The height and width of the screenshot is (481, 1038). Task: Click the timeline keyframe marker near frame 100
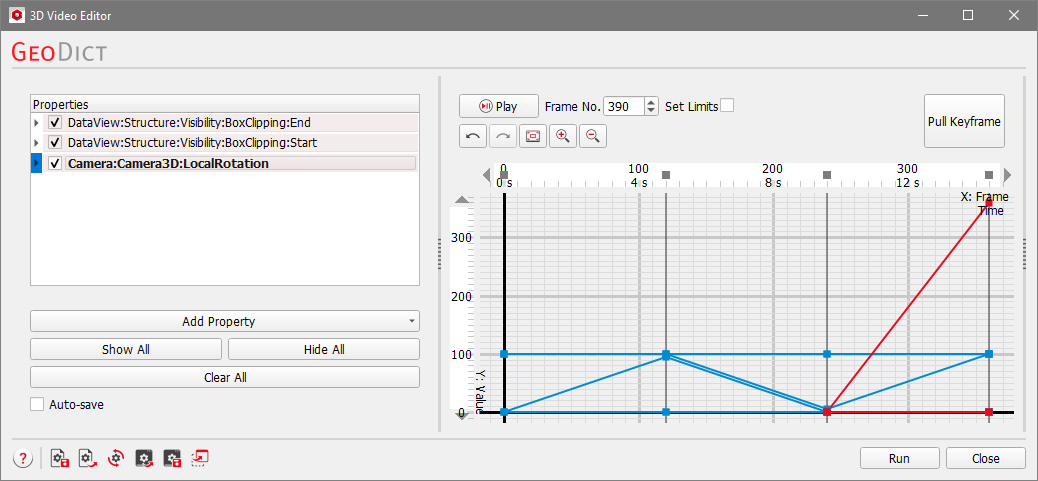tap(666, 175)
